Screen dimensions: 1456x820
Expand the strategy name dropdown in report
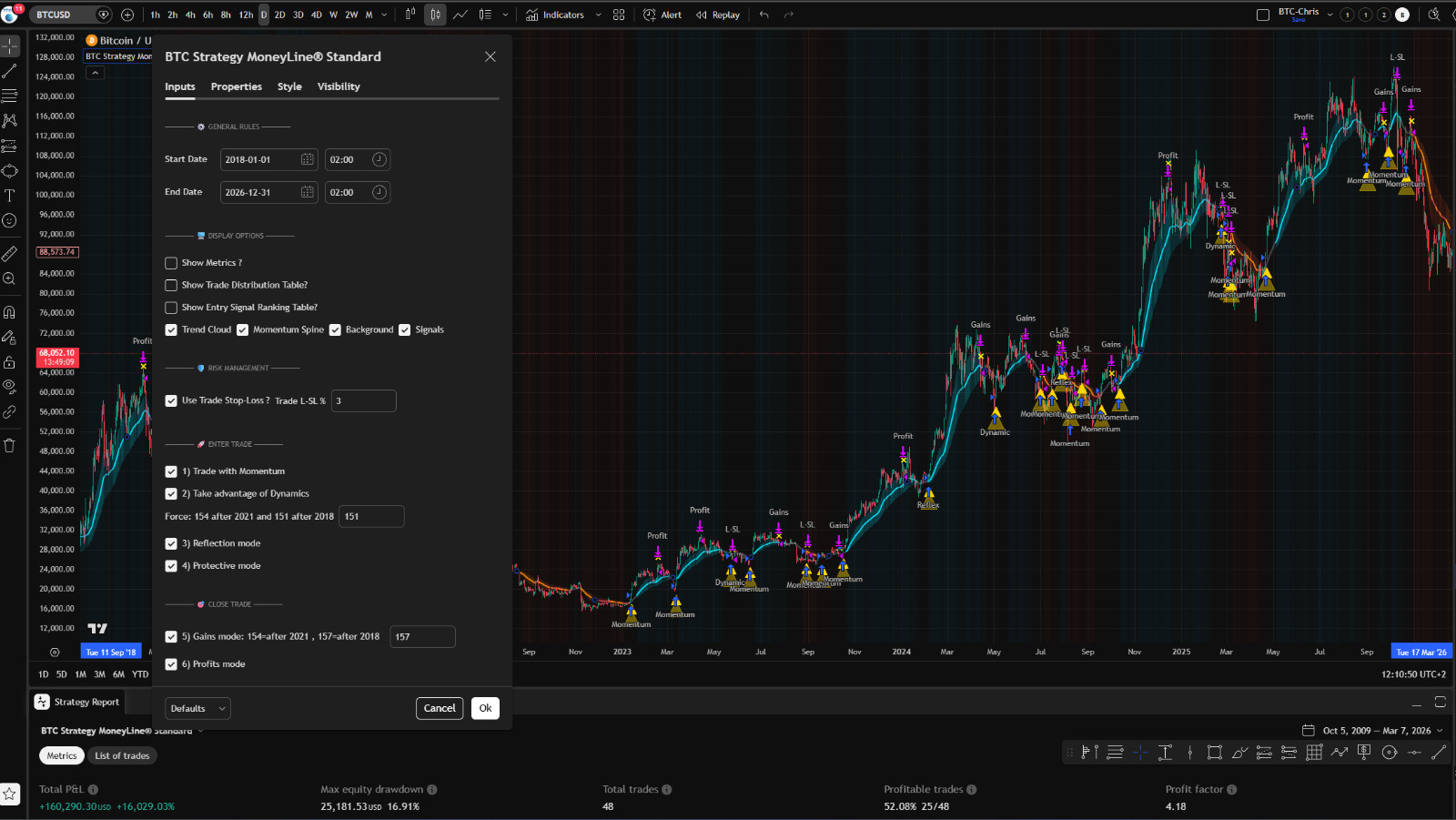point(200,731)
